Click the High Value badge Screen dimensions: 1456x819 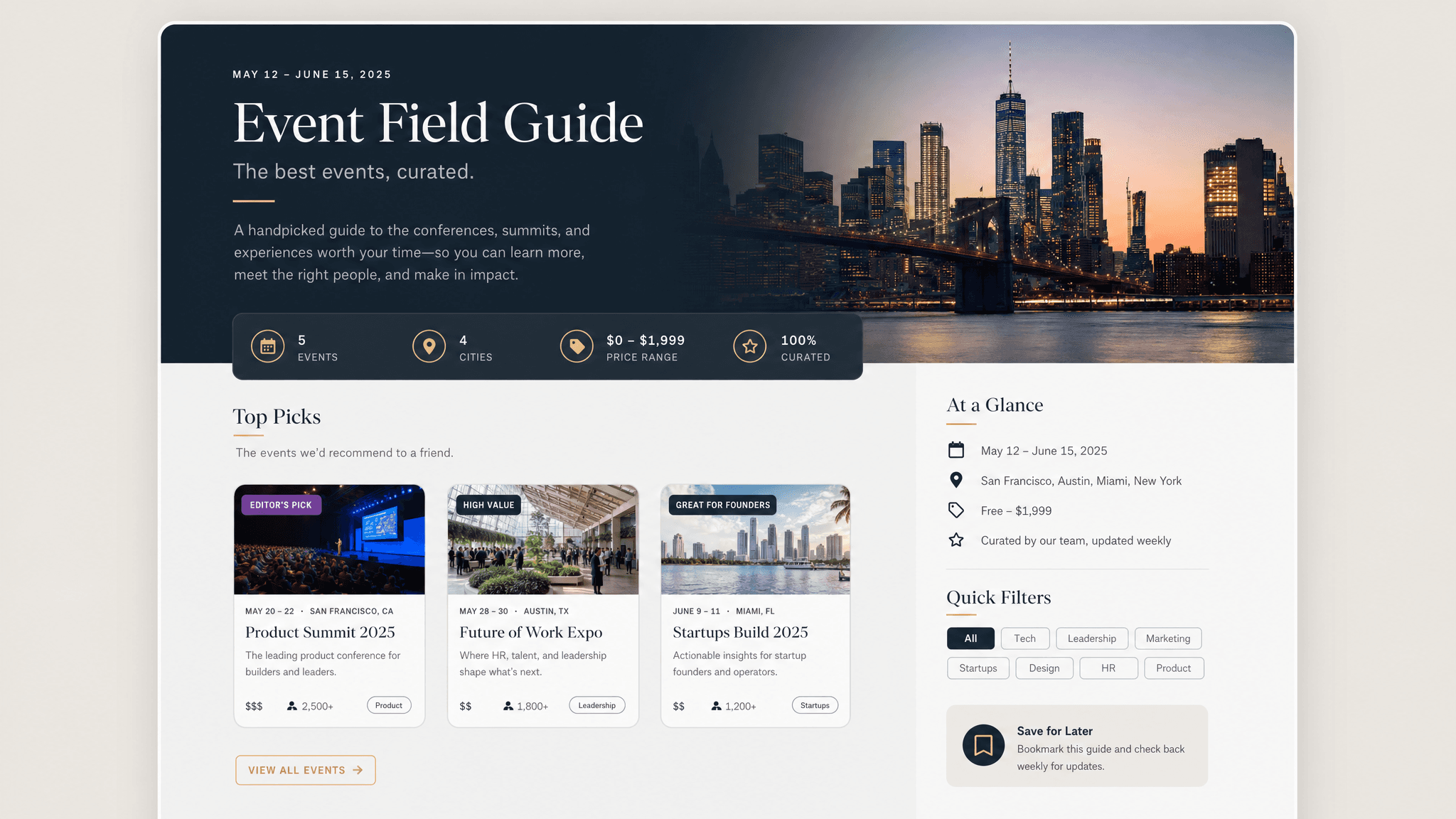[x=488, y=505]
